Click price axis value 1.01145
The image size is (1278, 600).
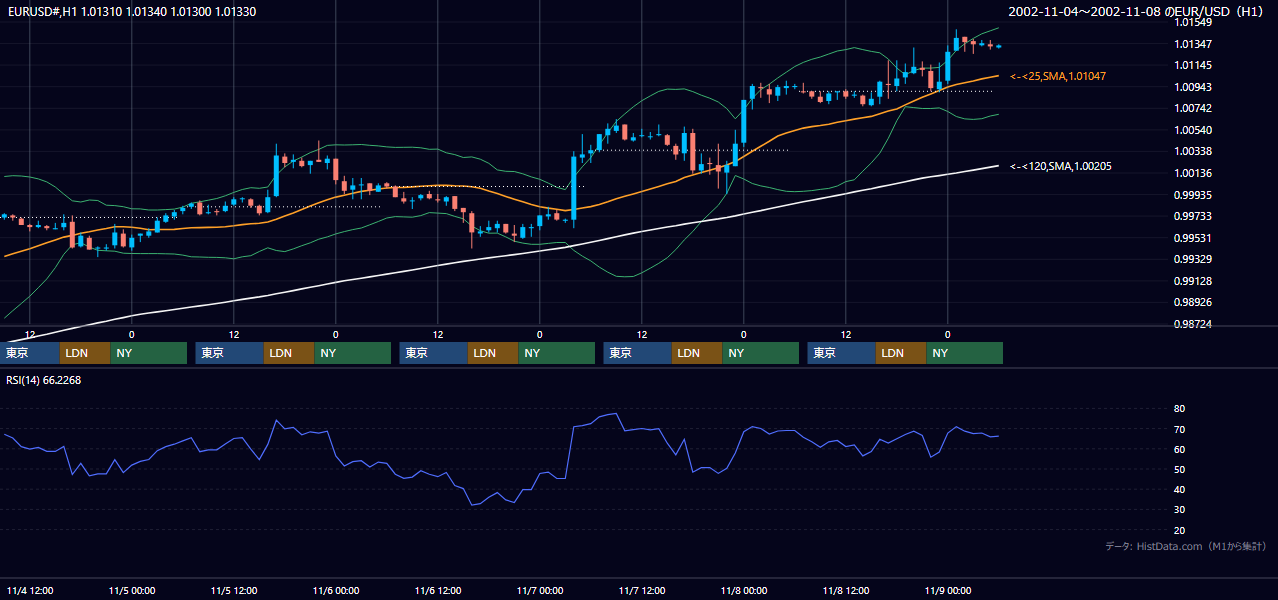pos(1192,65)
